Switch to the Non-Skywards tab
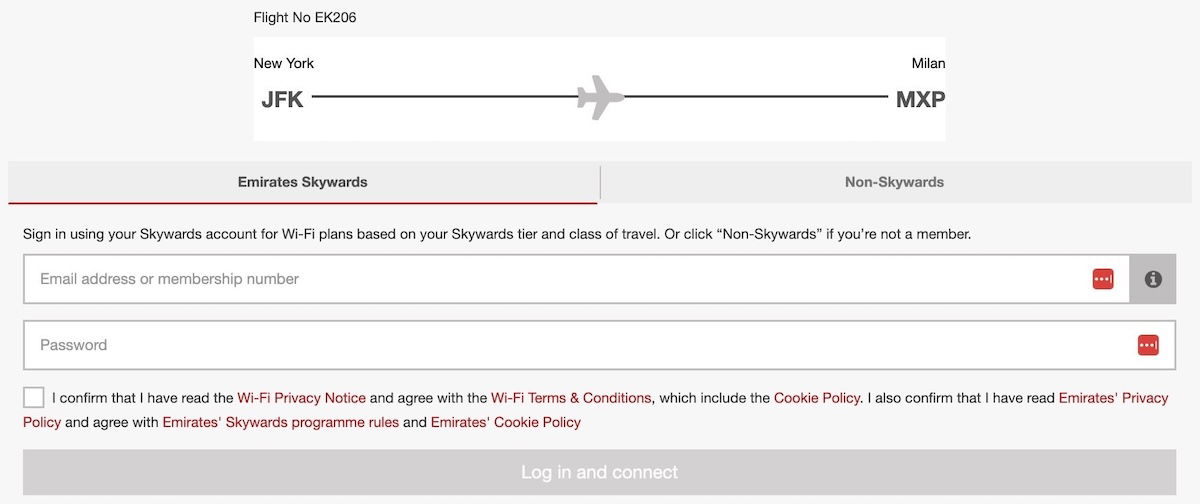The width and height of the screenshot is (1200, 504). (894, 182)
